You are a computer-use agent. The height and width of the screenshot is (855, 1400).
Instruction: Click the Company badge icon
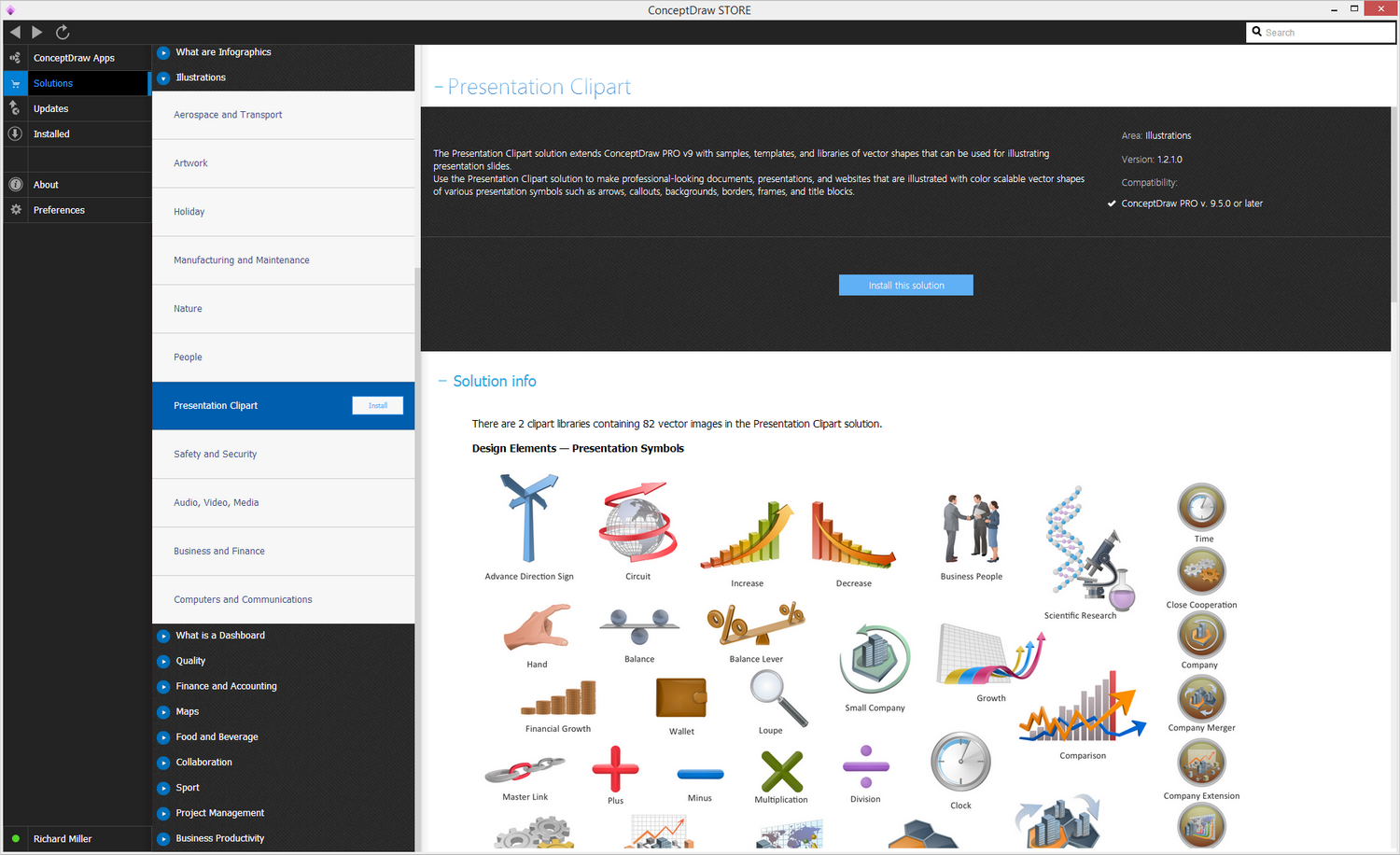pos(1202,635)
